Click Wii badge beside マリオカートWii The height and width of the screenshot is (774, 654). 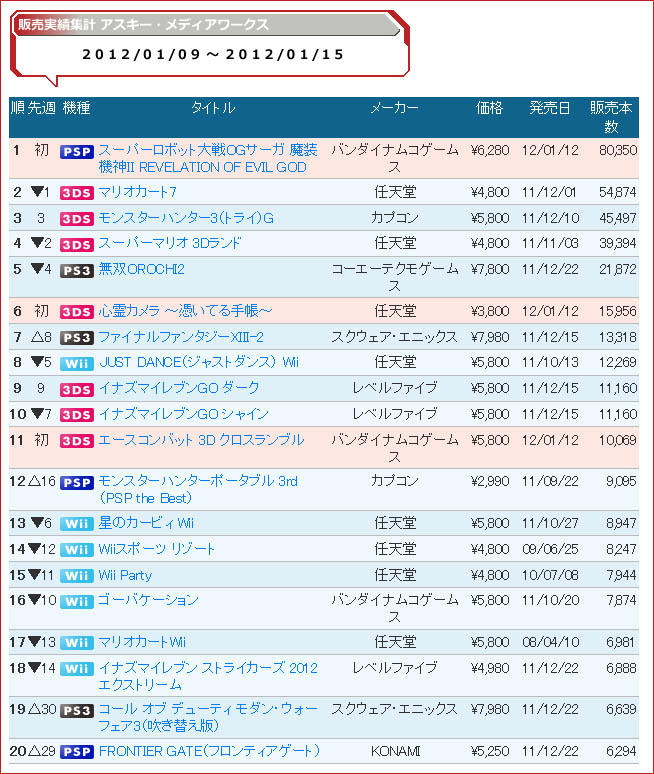coord(77,643)
